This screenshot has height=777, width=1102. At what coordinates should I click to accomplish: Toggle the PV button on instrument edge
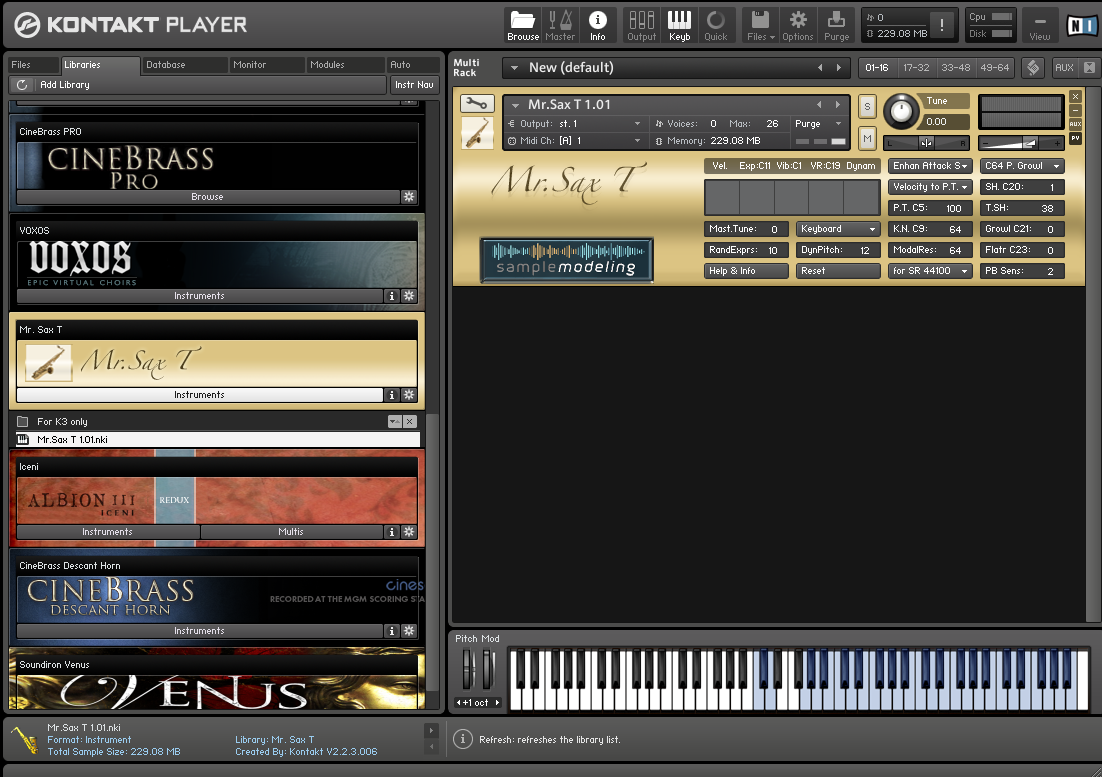[x=1075, y=138]
